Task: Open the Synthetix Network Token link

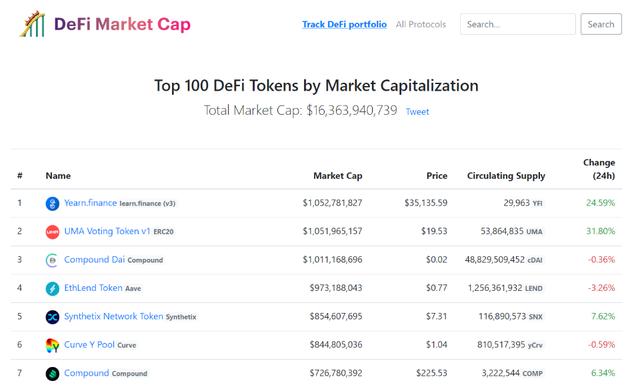Action: coord(113,316)
